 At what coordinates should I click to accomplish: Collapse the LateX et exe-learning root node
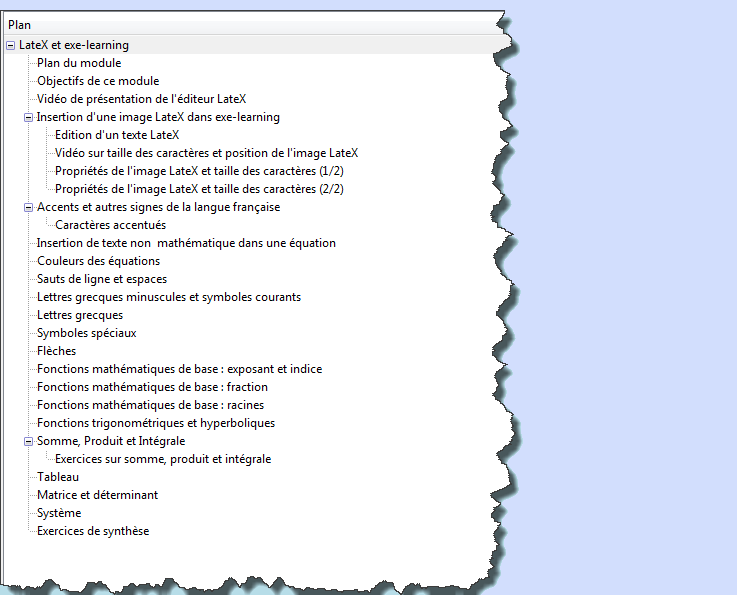coord(10,46)
